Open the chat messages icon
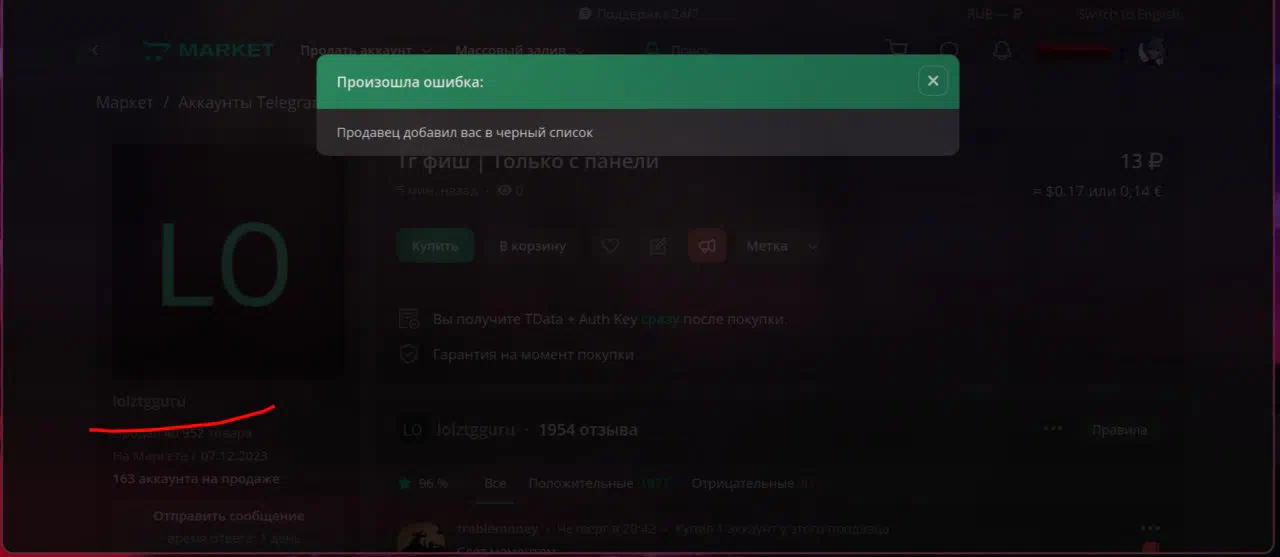The image size is (1280, 557). click(x=949, y=50)
